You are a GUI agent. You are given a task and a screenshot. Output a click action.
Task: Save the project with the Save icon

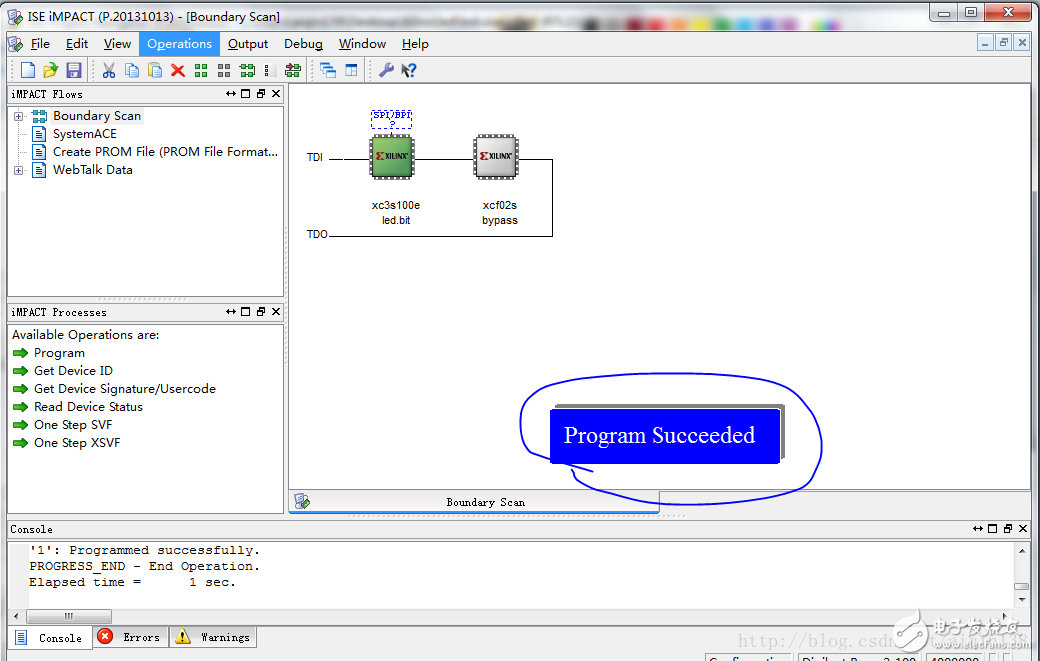pyautogui.click(x=72, y=70)
